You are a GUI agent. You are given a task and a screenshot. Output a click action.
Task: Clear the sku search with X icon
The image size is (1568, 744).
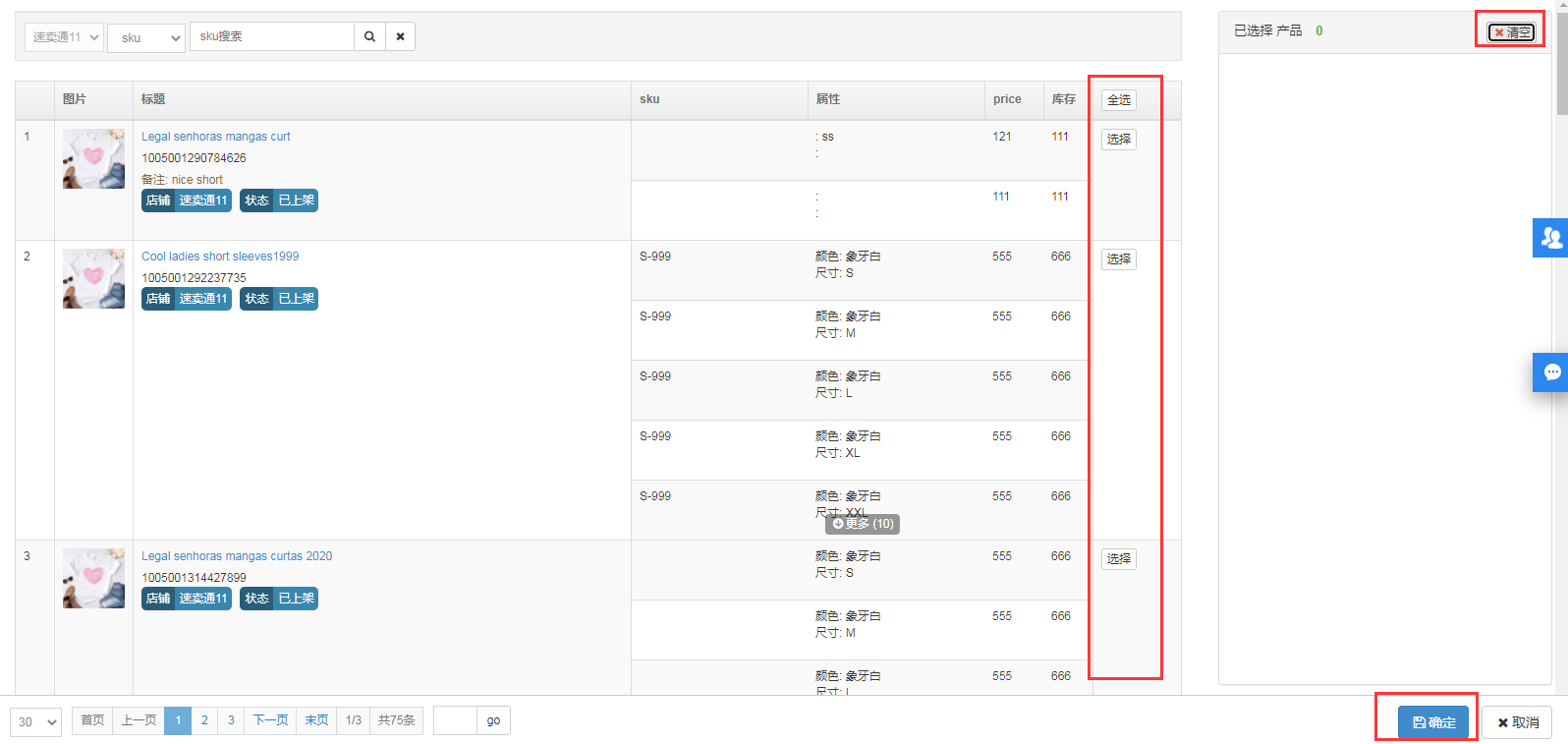400,36
